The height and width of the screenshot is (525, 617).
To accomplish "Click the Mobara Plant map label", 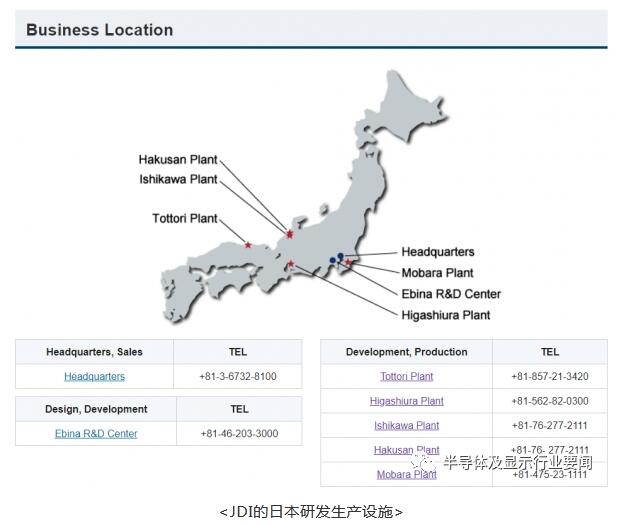I will pos(437,273).
